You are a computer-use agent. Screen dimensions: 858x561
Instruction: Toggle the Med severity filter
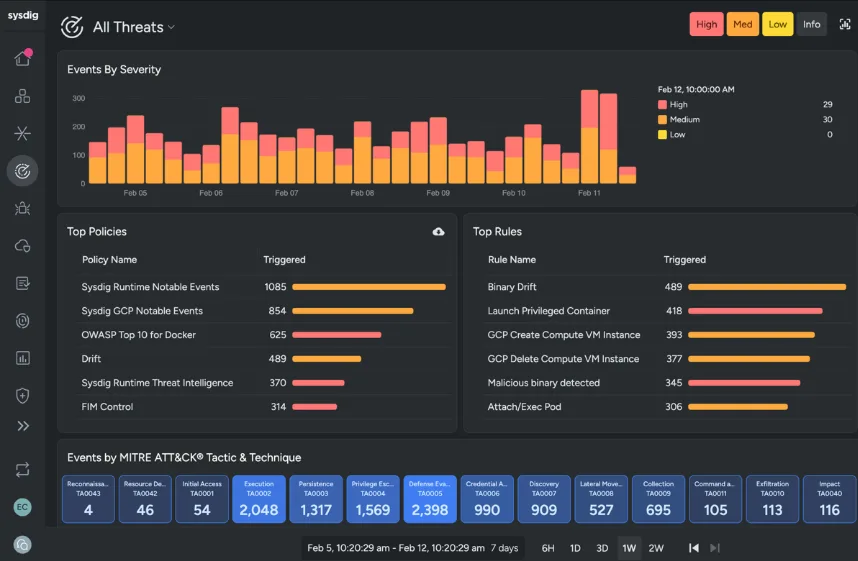coord(743,24)
